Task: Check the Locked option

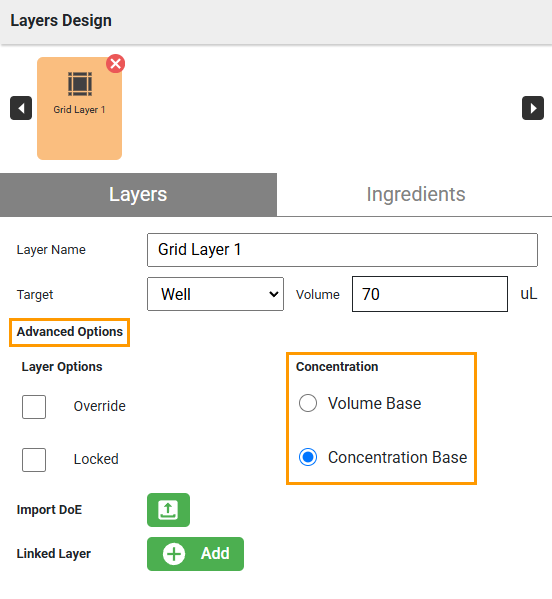Action: click(x=34, y=460)
